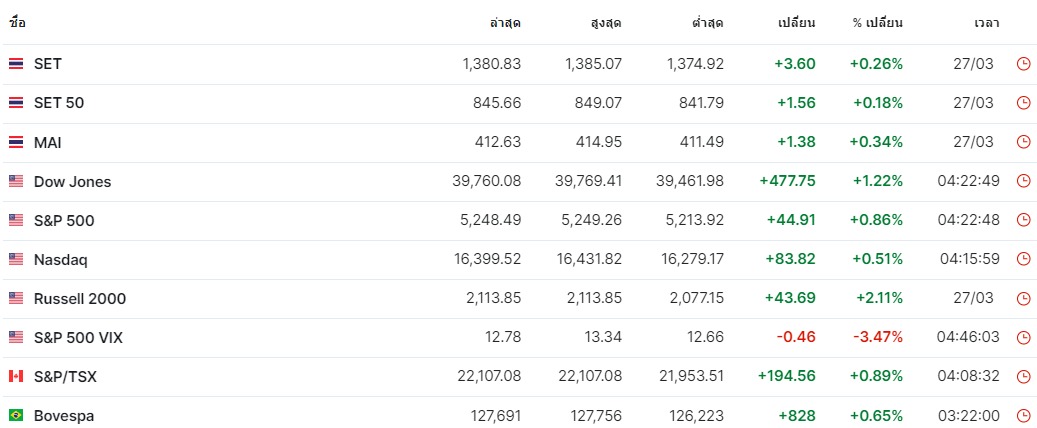This screenshot has width=1037, height=428.
Task: Click the US flag next to Russell 2000
Action: point(16,298)
